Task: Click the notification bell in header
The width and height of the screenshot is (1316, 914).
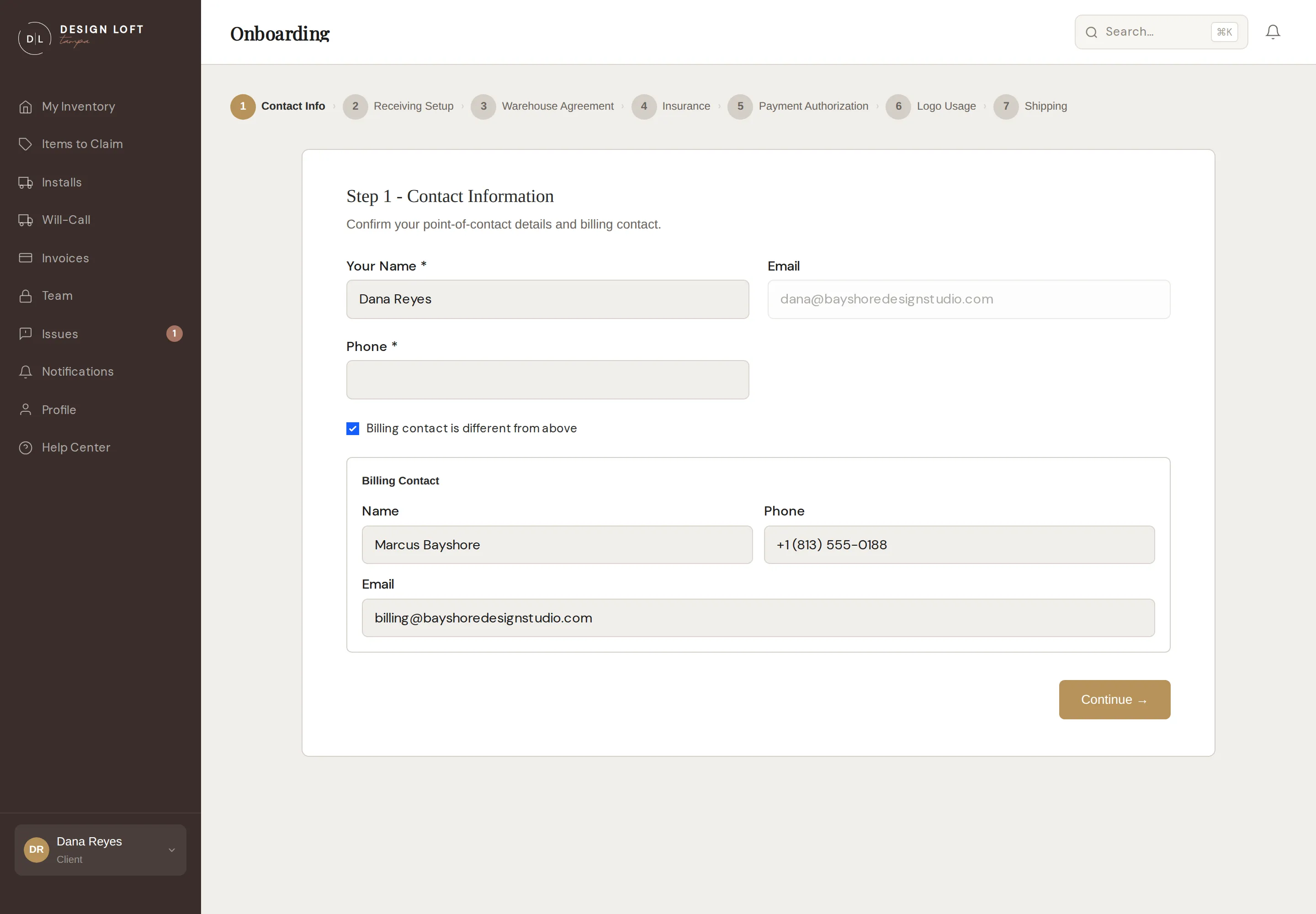Action: (x=1273, y=32)
